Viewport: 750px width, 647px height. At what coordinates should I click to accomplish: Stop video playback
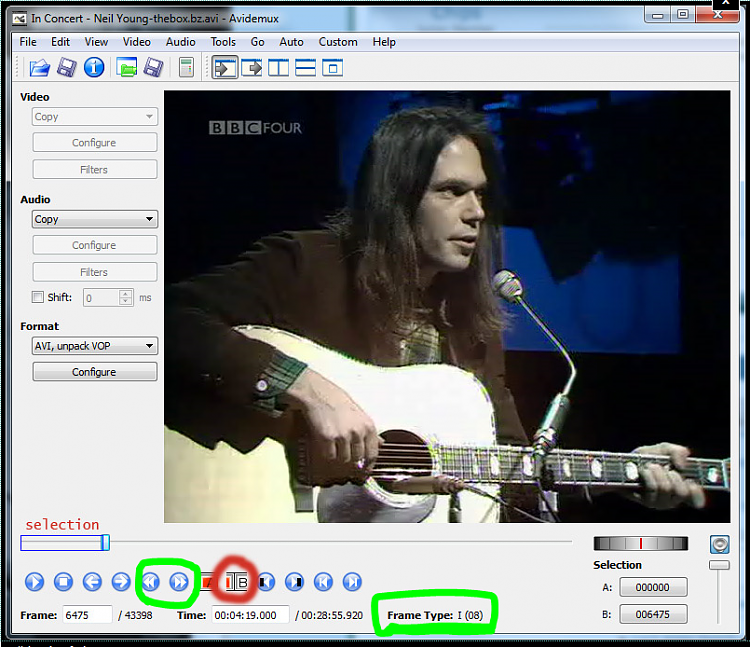(x=63, y=582)
